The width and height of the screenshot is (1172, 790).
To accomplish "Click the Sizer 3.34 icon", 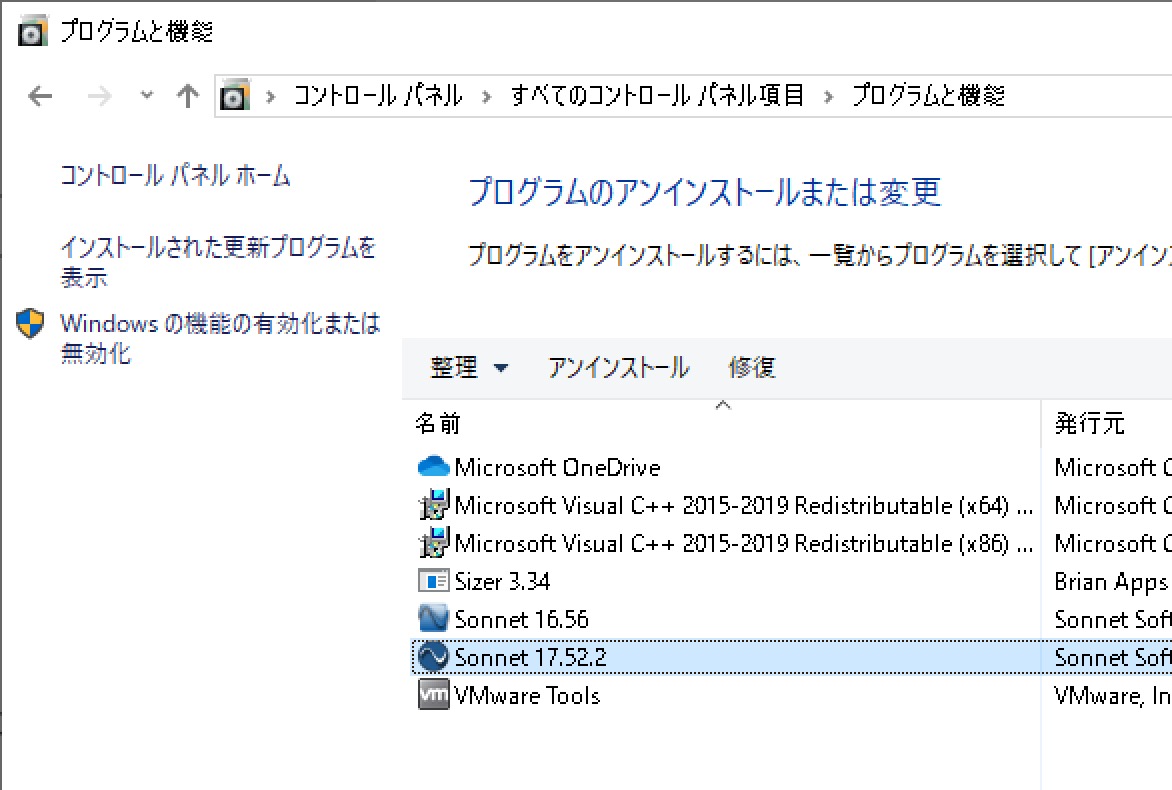I will coord(434,581).
